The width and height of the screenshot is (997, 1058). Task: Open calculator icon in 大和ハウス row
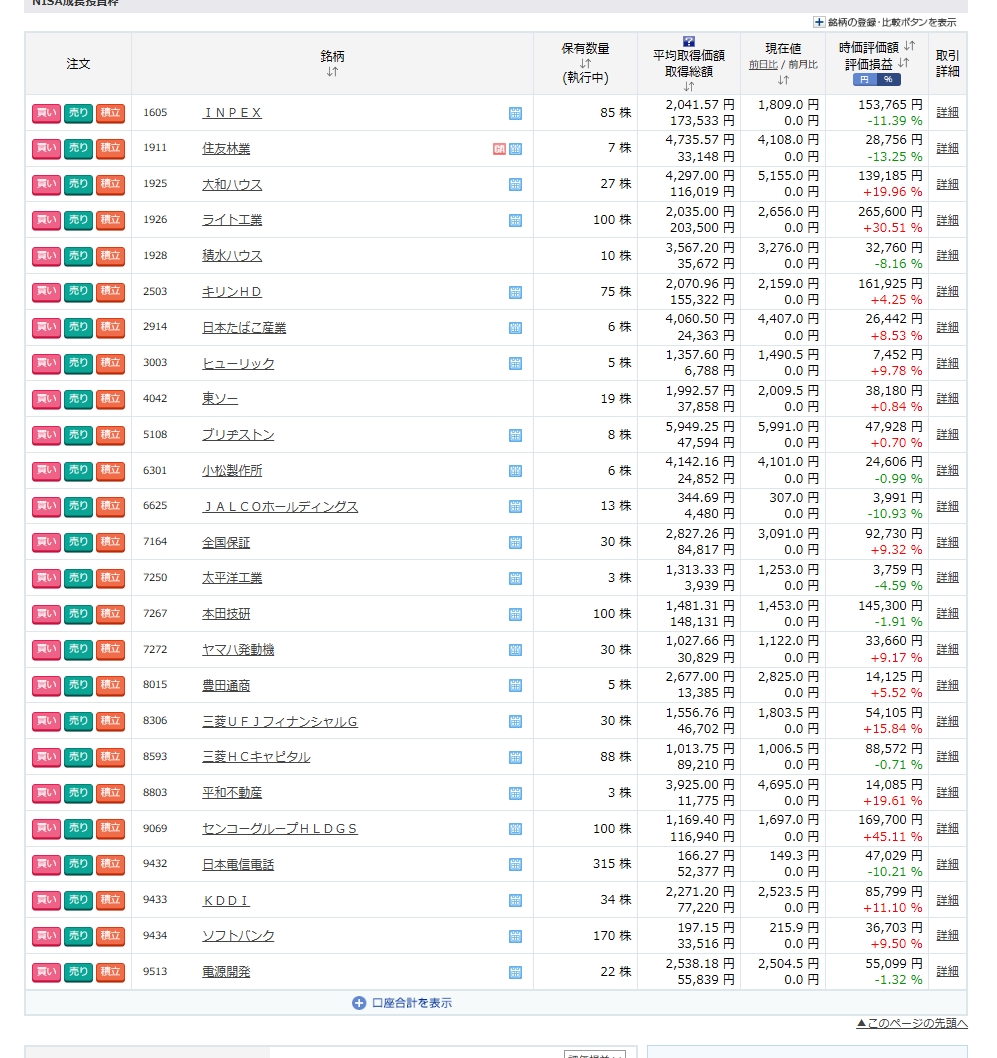click(515, 185)
